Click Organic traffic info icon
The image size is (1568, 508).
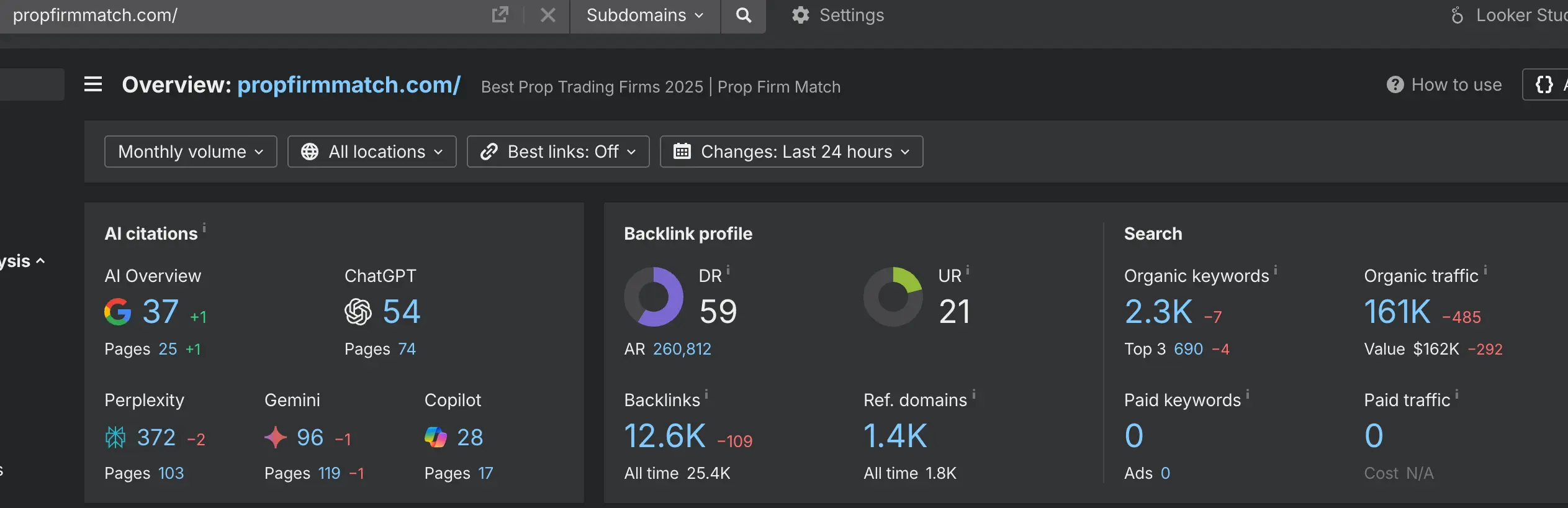(1485, 270)
